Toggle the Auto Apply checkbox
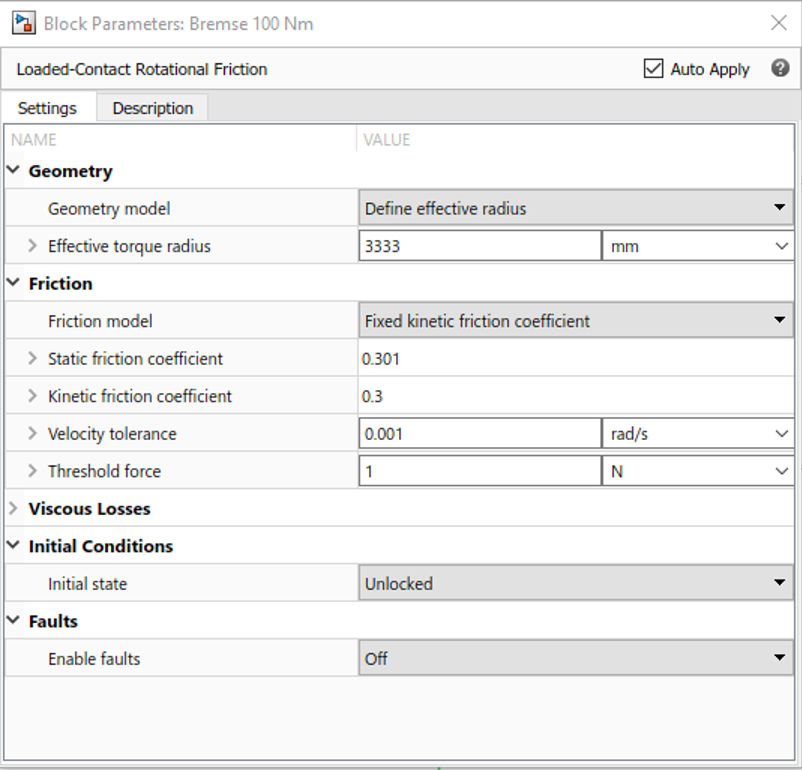Screen dimensions: 802x770 (654, 69)
